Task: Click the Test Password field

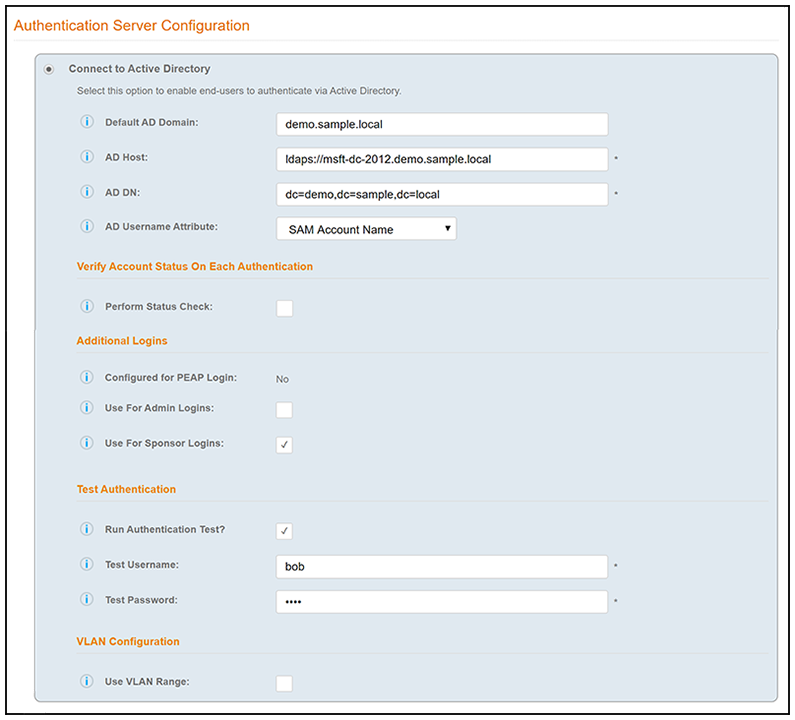Action: tap(442, 602)
